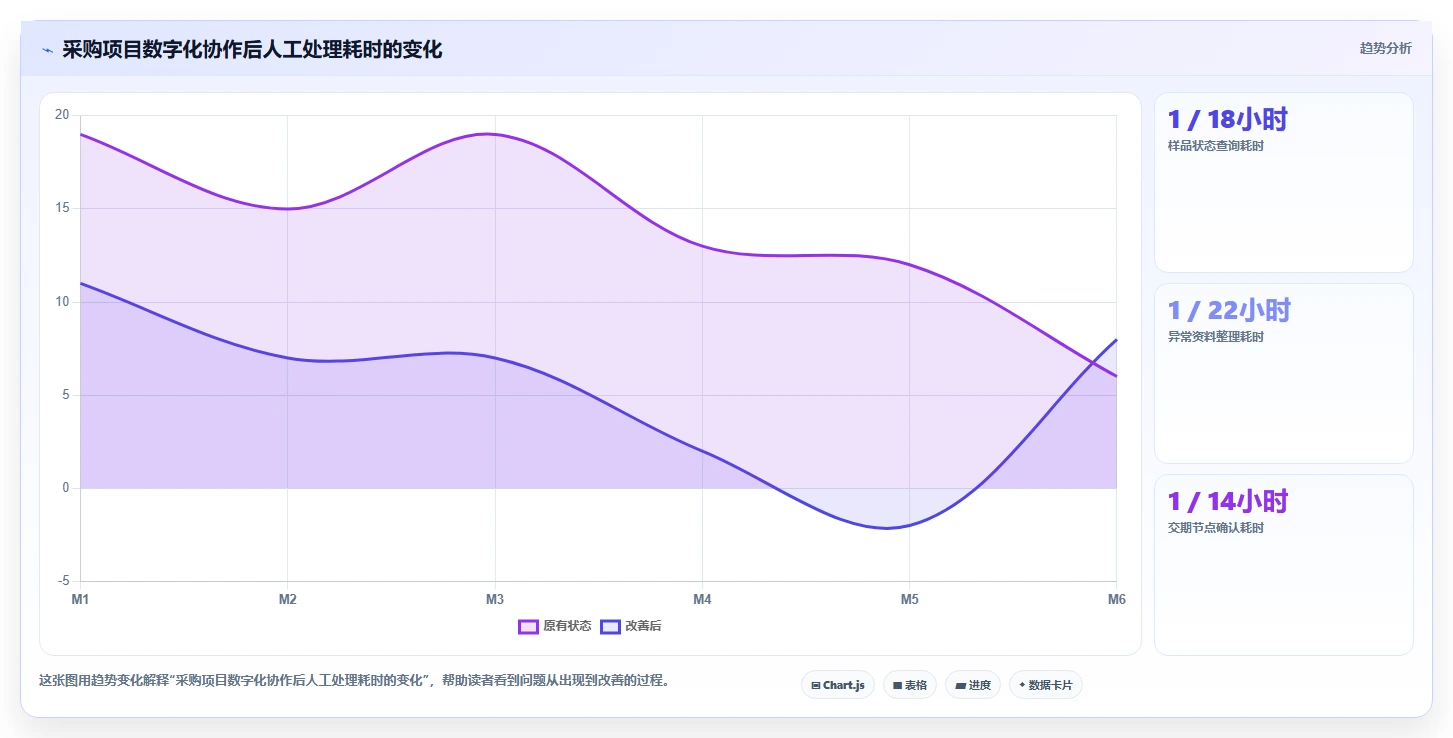This screenshot has width=1453, height=738.
Task: Click 改善后 line endpoint at M6
Action: point(1116,340)
